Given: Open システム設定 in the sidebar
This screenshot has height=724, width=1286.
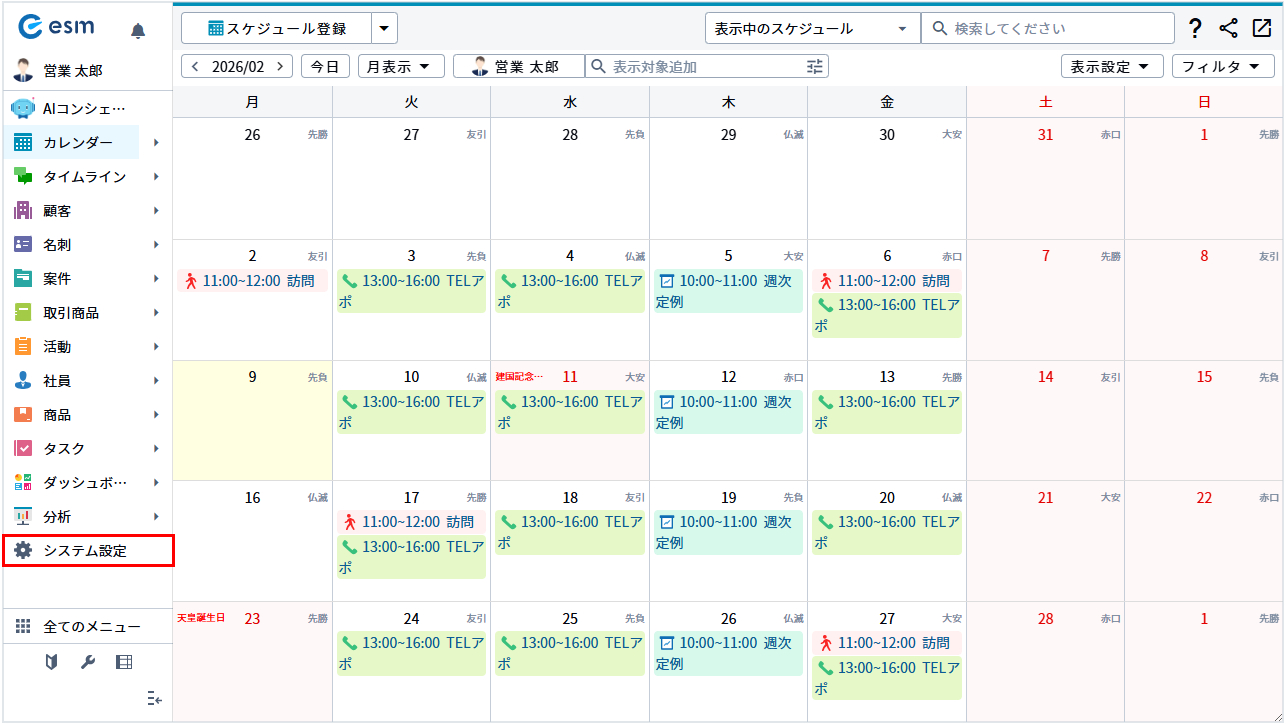Looking at the screenshot, I should point(88,551).
